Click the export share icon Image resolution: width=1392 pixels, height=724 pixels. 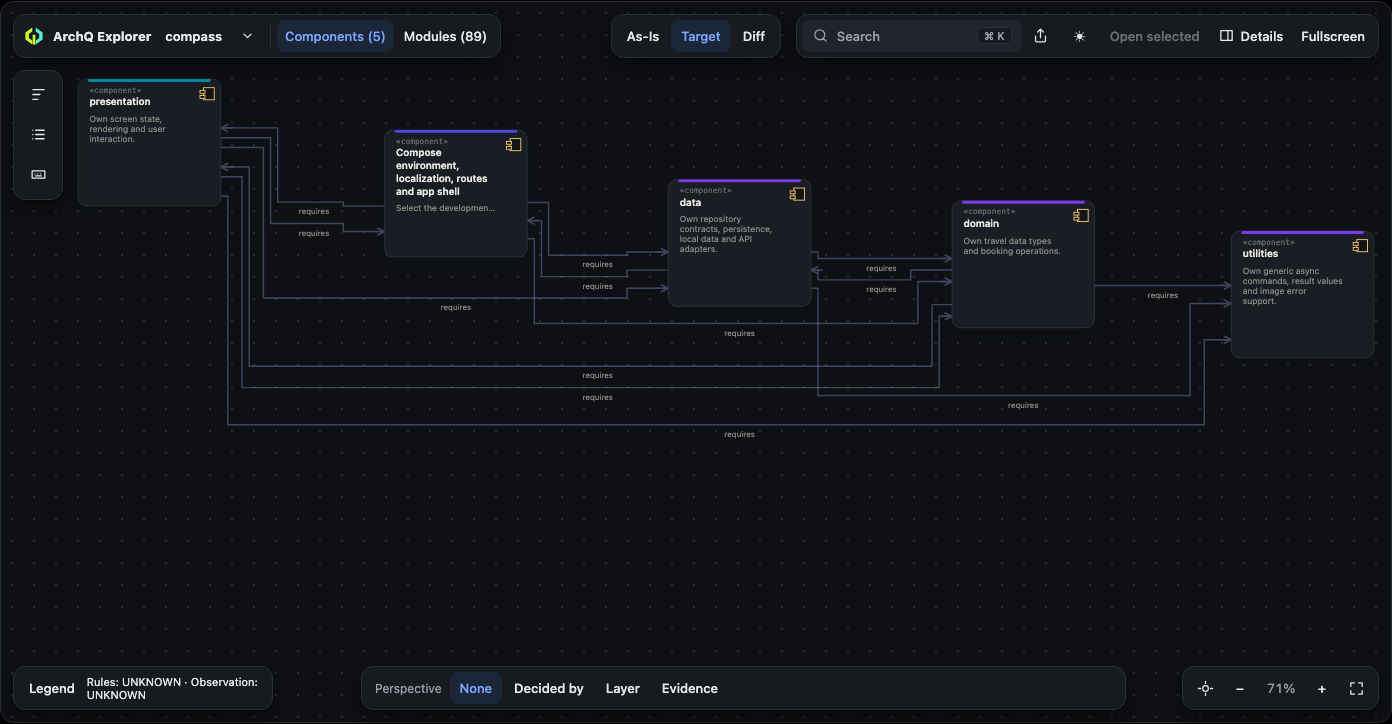[1040, 36]
